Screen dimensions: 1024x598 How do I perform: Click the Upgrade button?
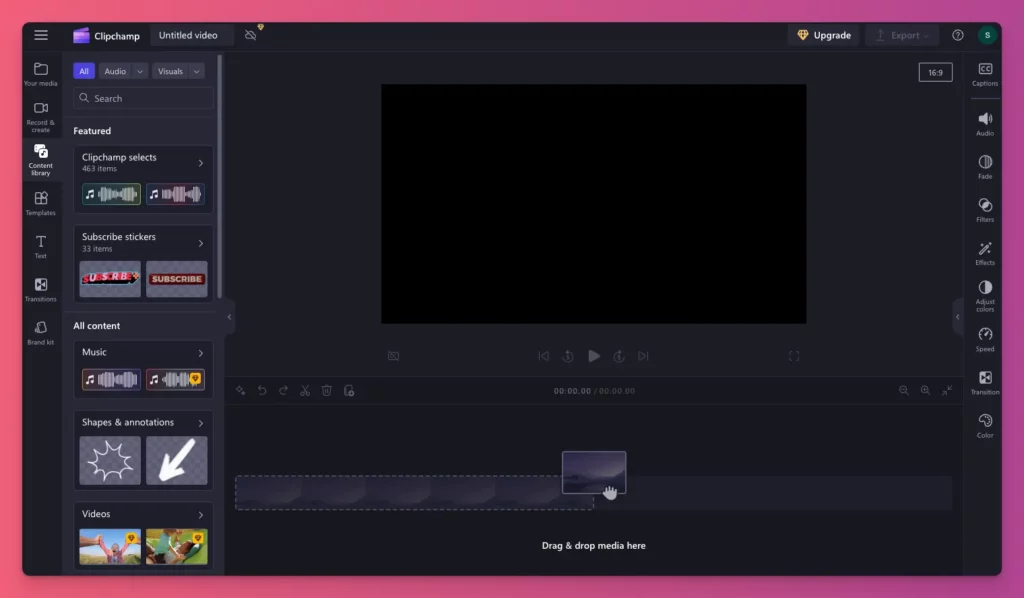(823, 34)
